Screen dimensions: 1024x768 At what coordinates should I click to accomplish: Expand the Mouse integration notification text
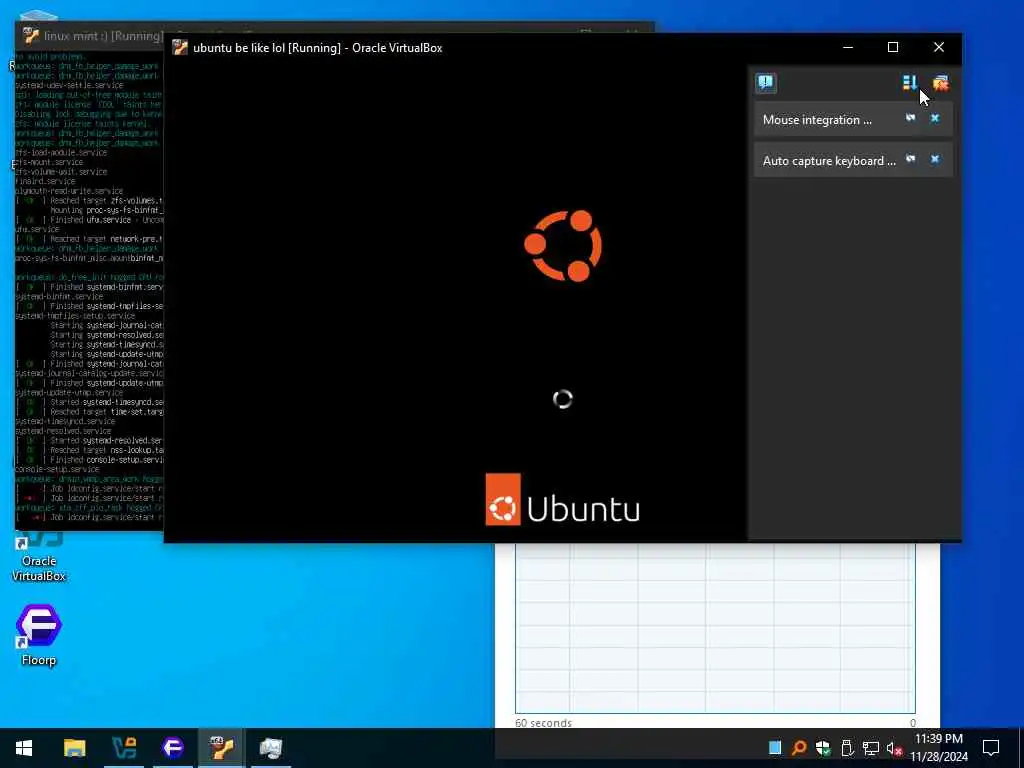[x=817, y=120]
